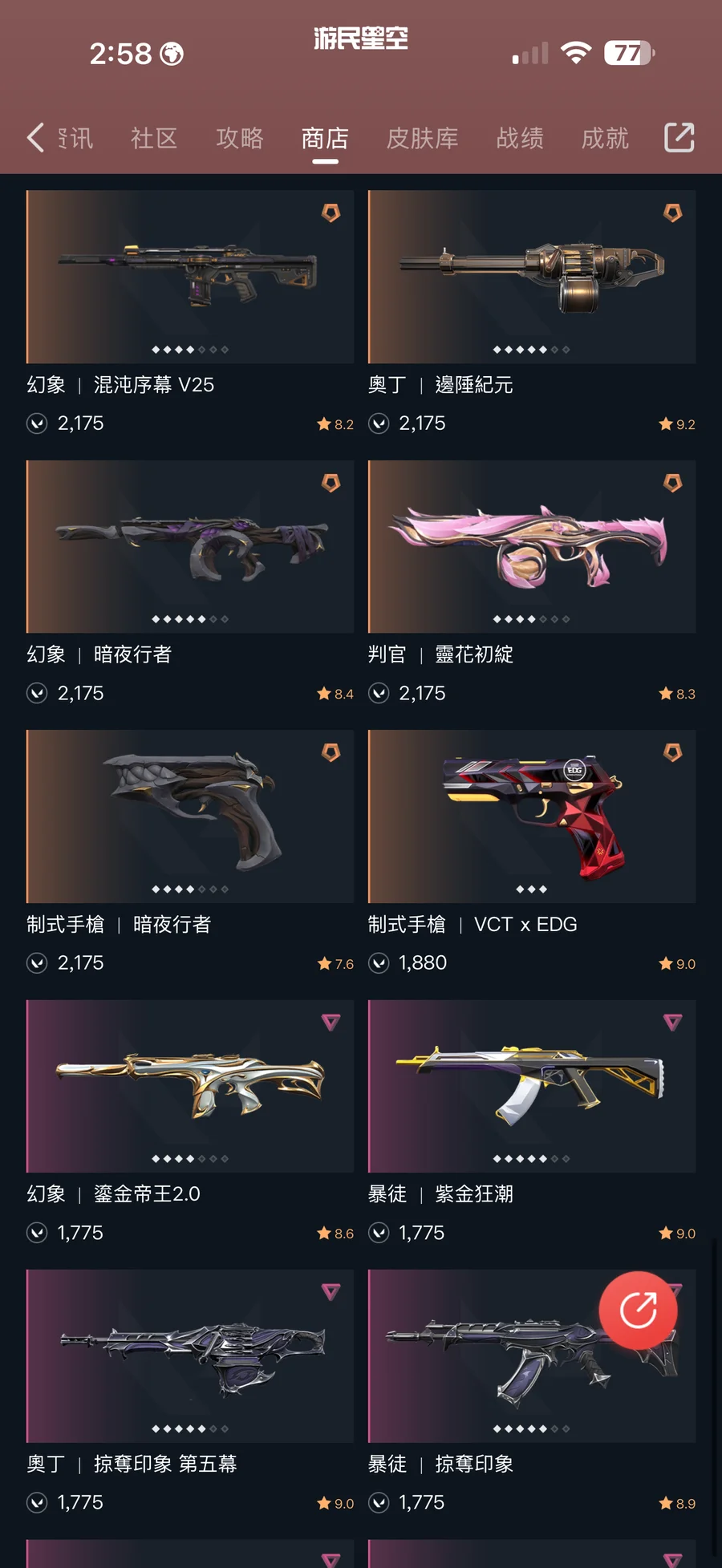Tap pink triangle badge on 紫金狂潮 card
Viewport: 722px width, 1568px height.
click(672, 1022)
